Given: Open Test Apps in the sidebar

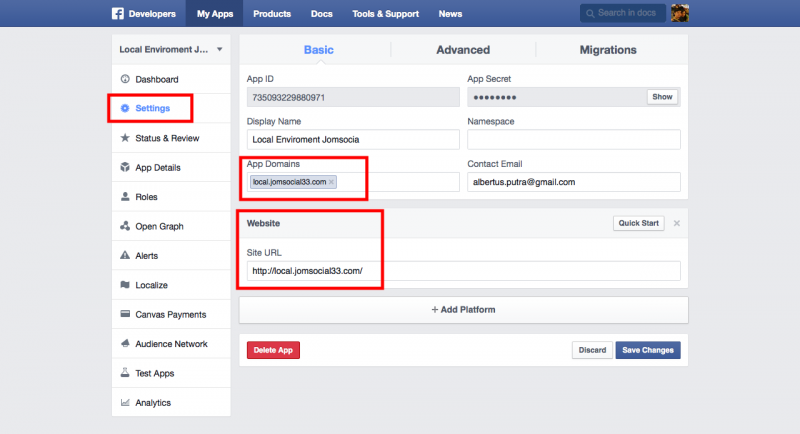Looking at the screenshot, I should (x=171, y=373).
